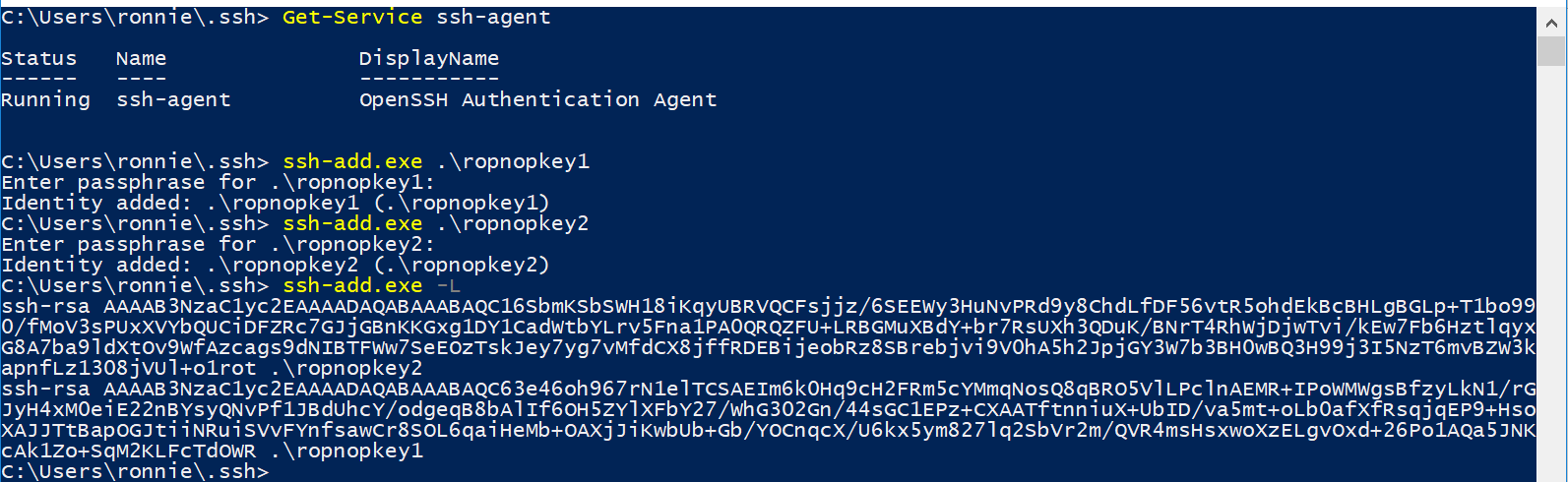Click the DisplayName column header
Viewport: 1568px width, 482px height.
coord(429,59)
